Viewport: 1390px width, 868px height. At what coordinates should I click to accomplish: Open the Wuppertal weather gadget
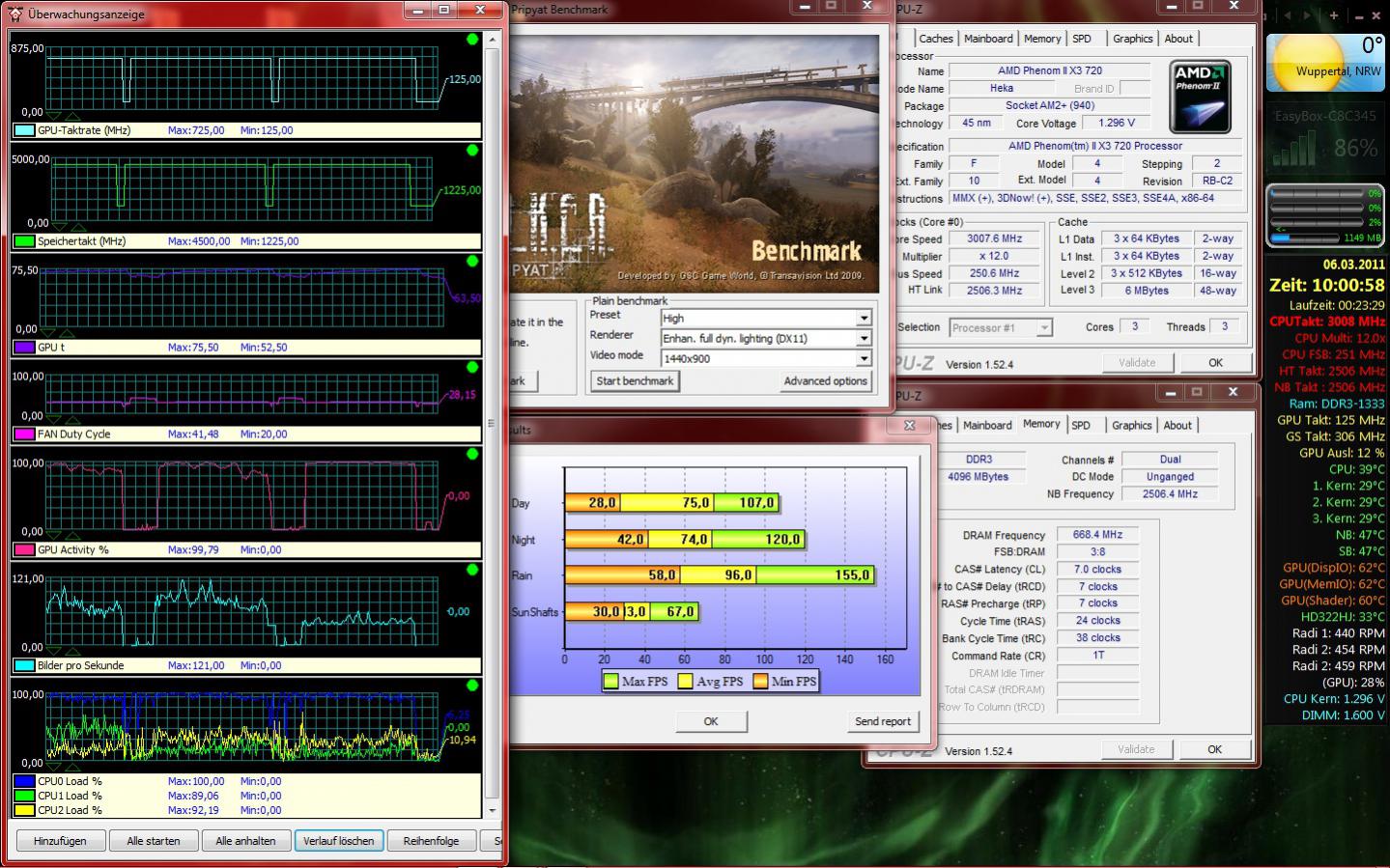1325,63
